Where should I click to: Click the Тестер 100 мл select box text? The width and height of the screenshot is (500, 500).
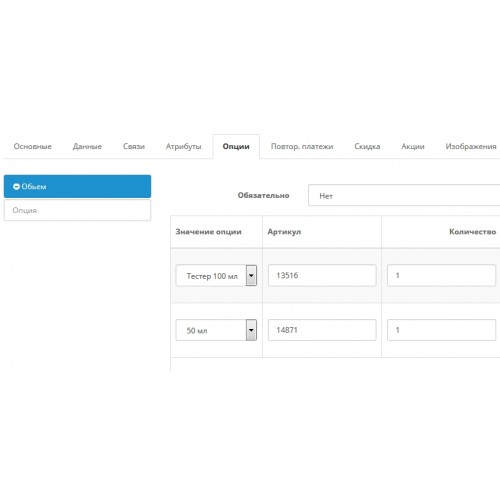pyautogui.click(x=212, y=276)
